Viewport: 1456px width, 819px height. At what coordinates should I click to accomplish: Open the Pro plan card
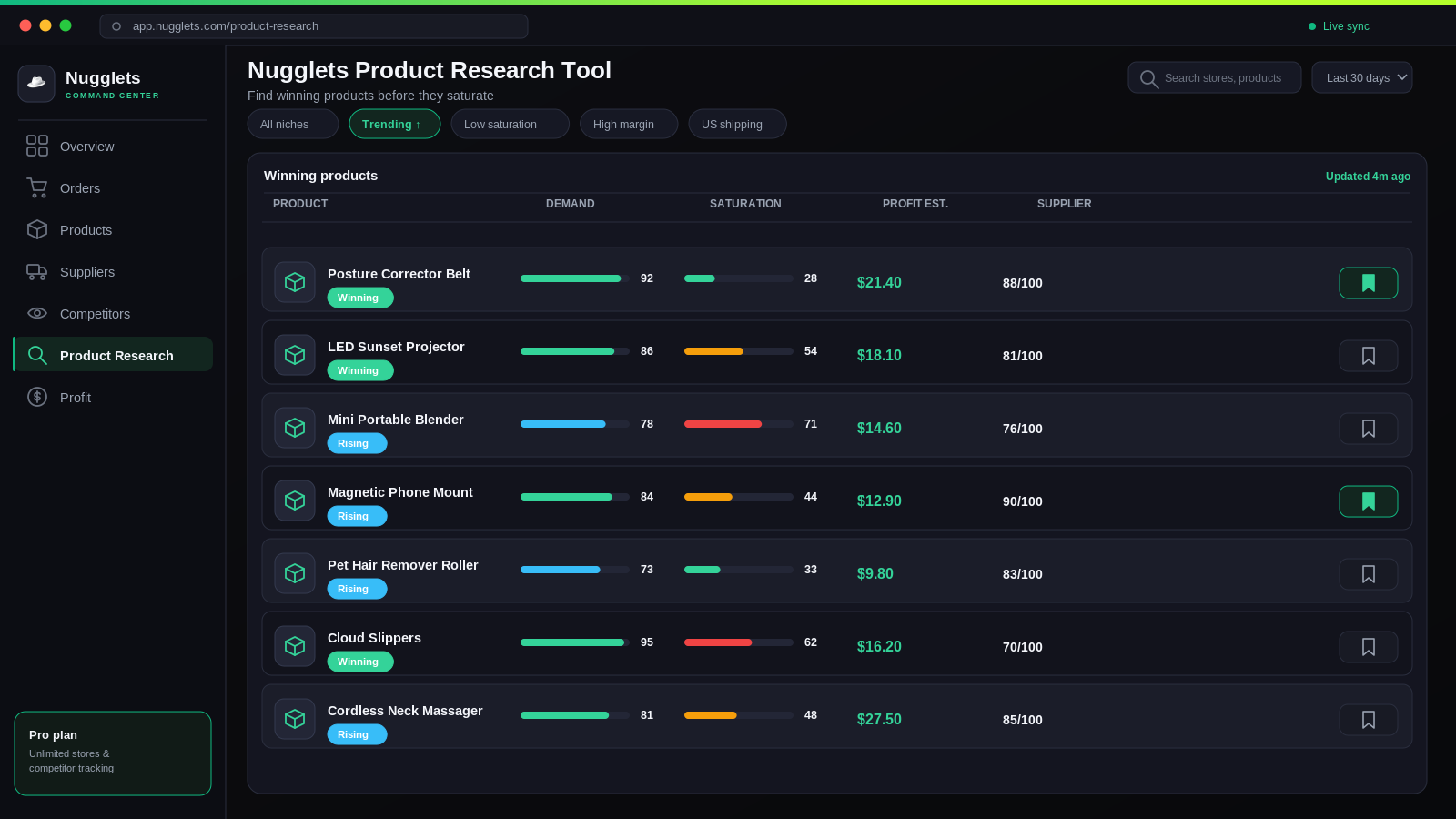113,753
